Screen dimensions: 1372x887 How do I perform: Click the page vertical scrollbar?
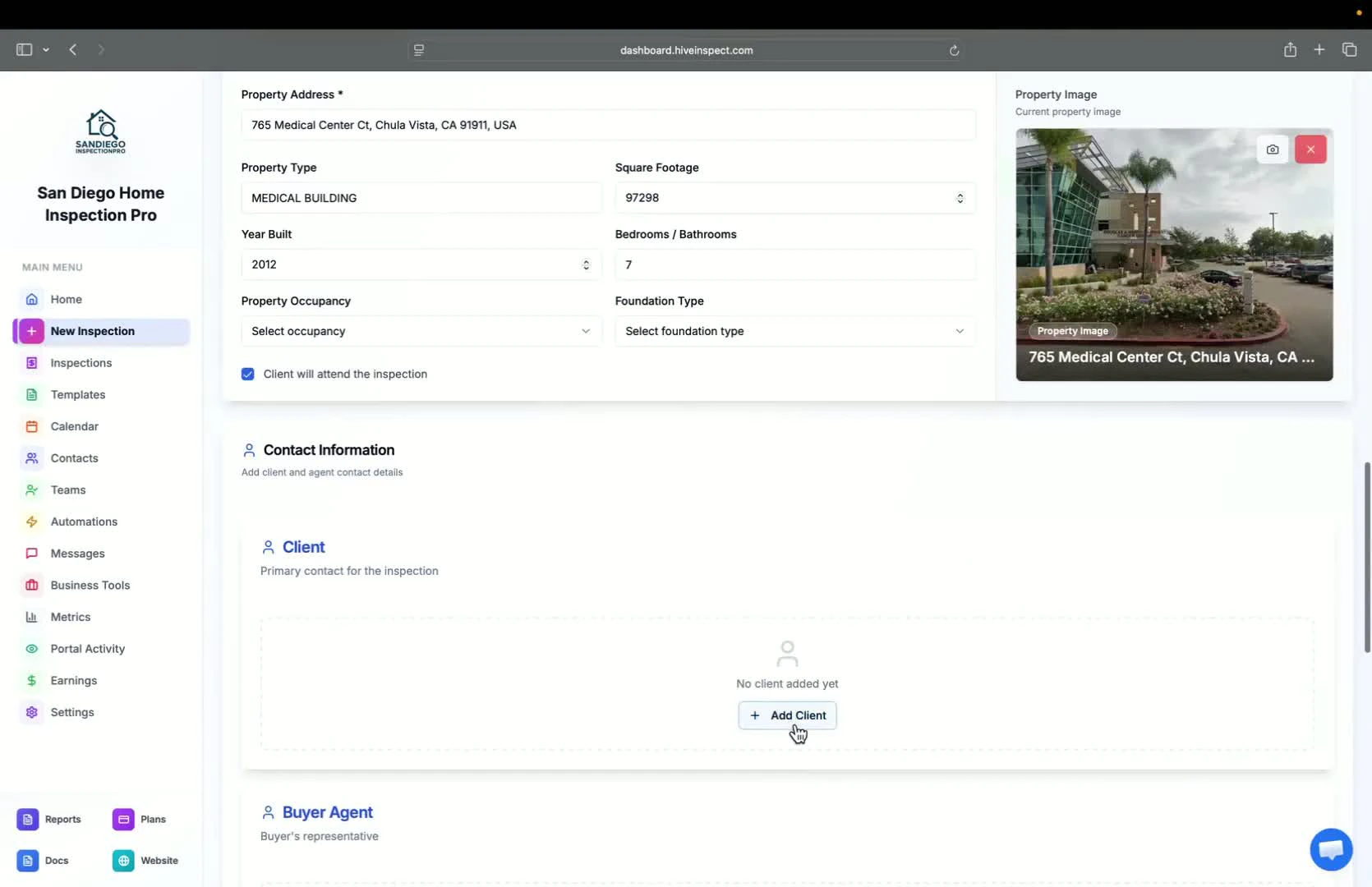1367,557
